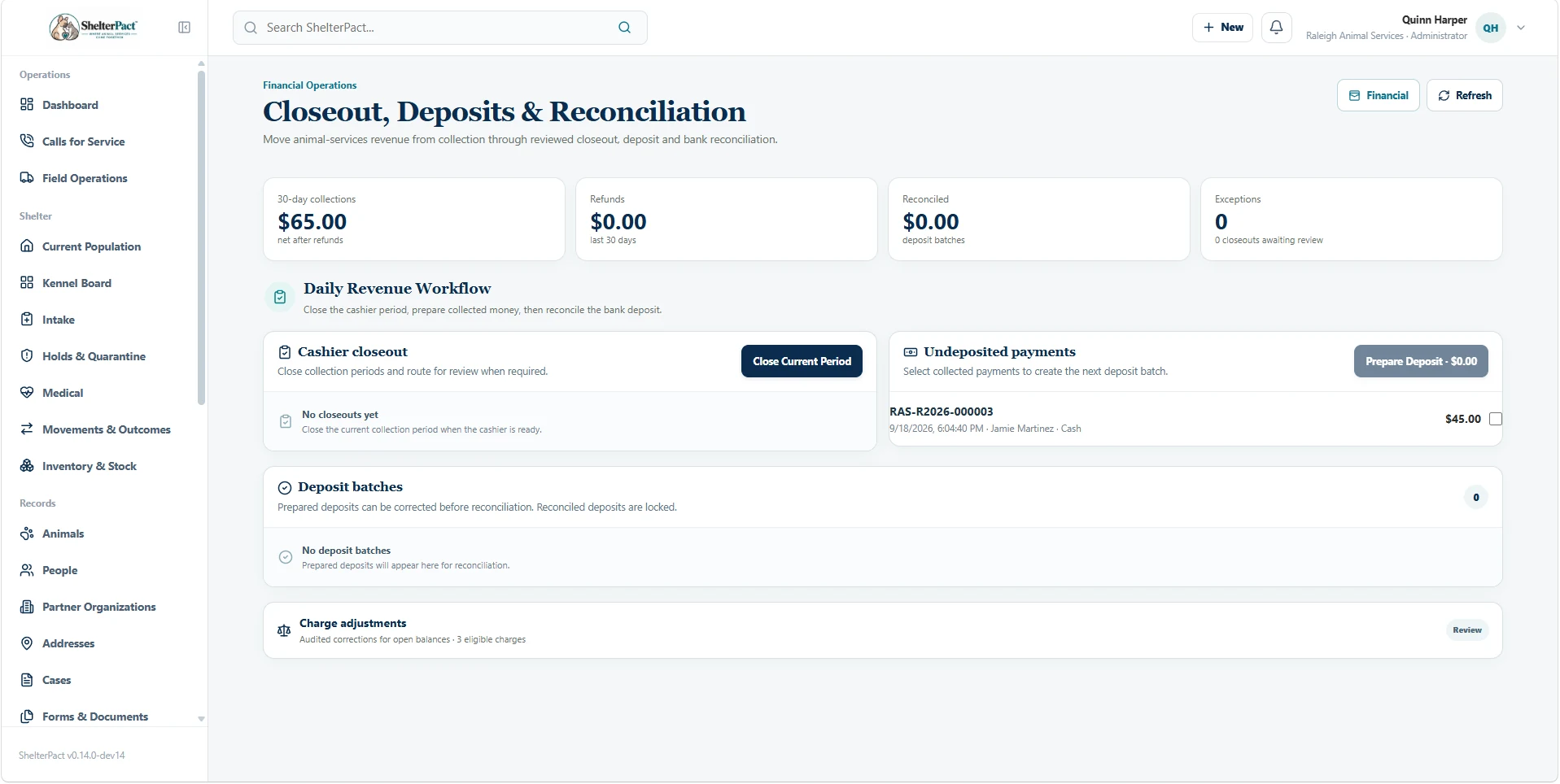Expand the Quinn Harper account menu
Viewport: 1560px width, 784px height.
(x=1520, y=28)
